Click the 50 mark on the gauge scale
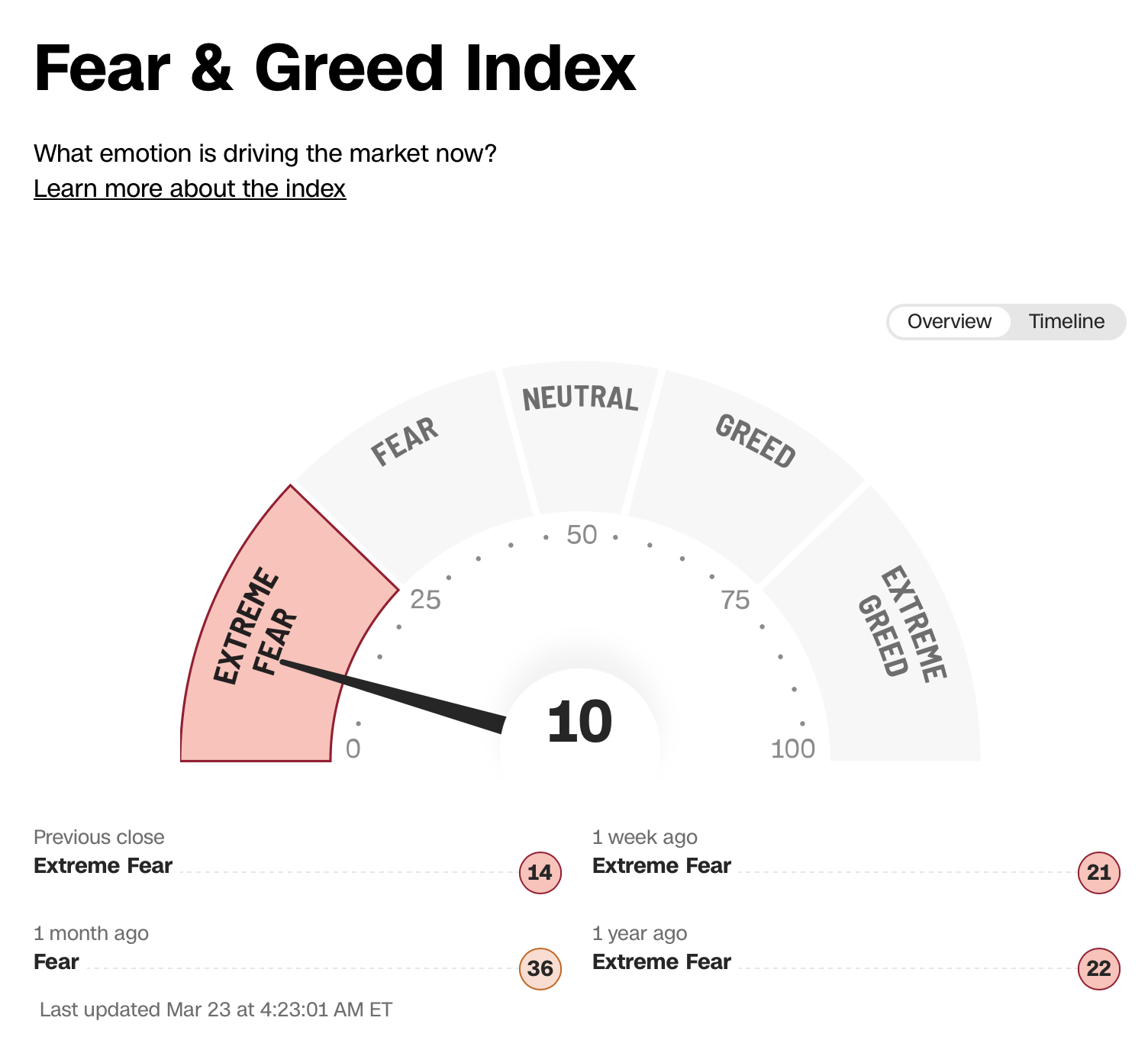 (582, 535)
